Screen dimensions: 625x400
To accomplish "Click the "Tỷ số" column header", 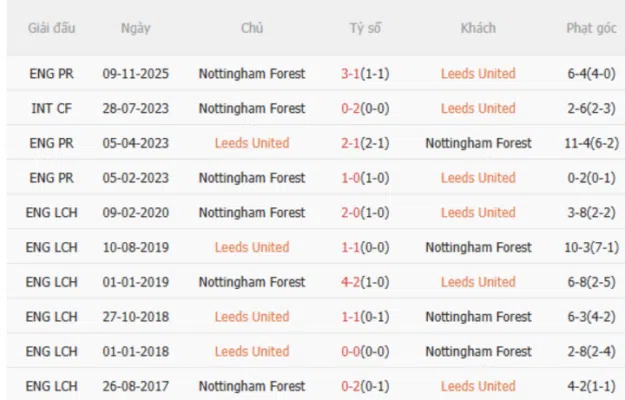I will 365,28.
